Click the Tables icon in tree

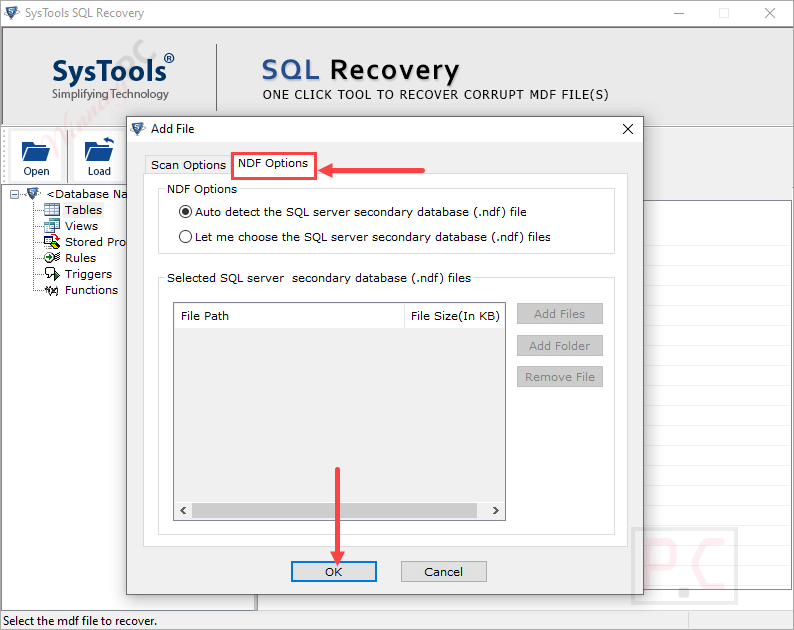(x=52, y=210)
